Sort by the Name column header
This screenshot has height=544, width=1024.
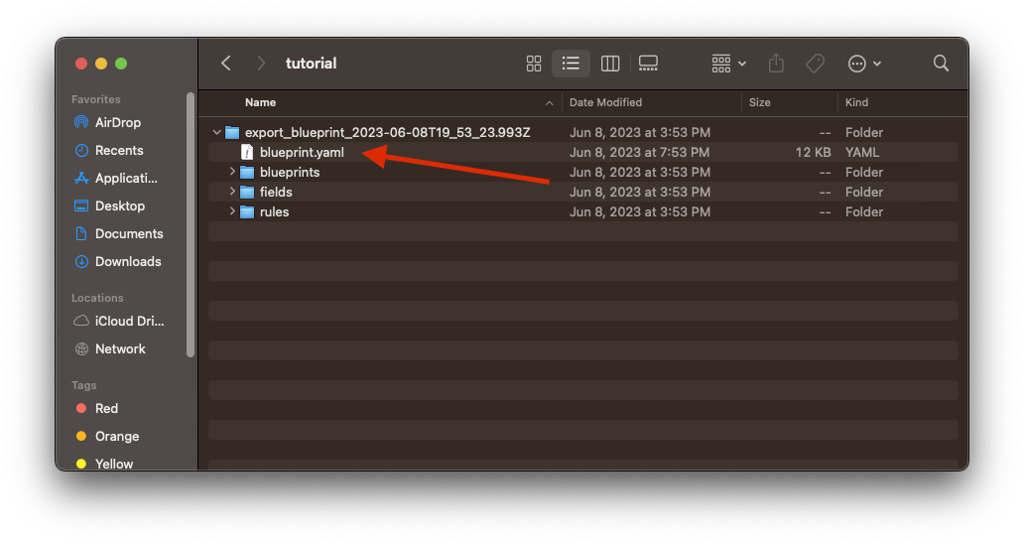pos(260,103)
